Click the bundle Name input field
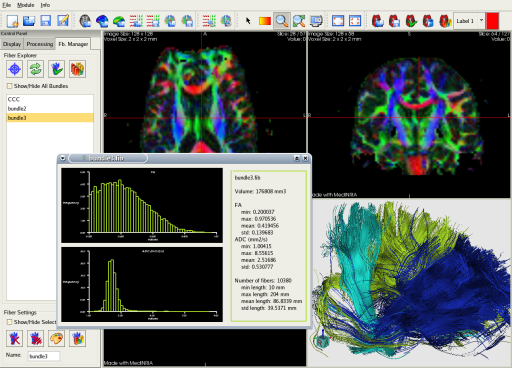512x368 pixels. click(x=44, y=356)
